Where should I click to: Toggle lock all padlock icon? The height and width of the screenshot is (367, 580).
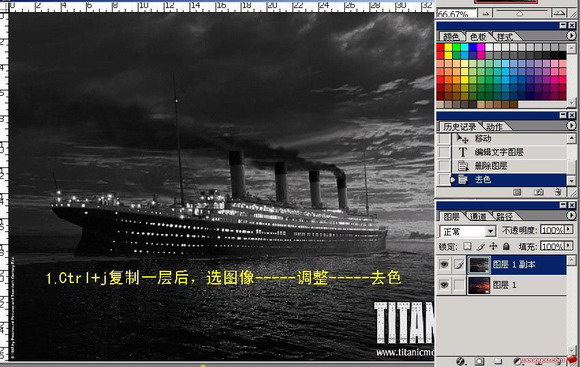[x=506, y=246]
